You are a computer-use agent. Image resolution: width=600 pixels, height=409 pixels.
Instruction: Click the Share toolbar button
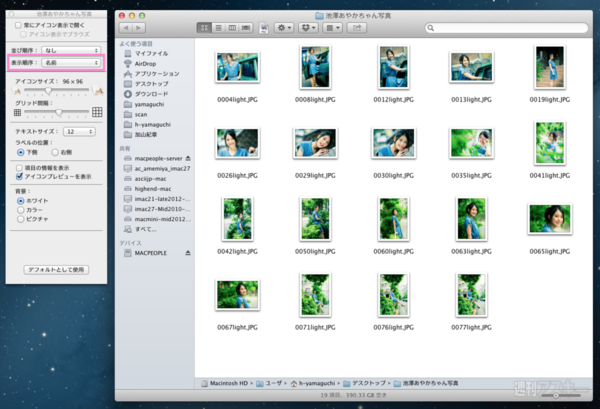coord(357,28)
